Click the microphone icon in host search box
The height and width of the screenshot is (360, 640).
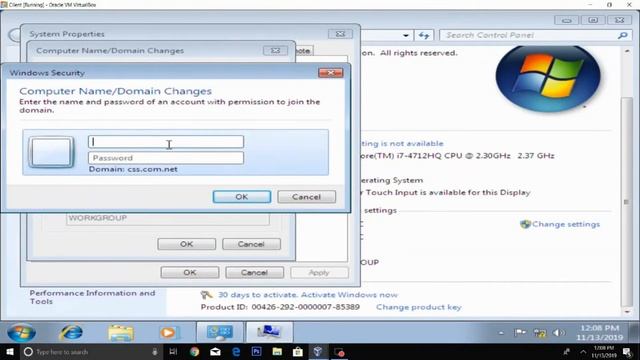[x=155, y=351]
